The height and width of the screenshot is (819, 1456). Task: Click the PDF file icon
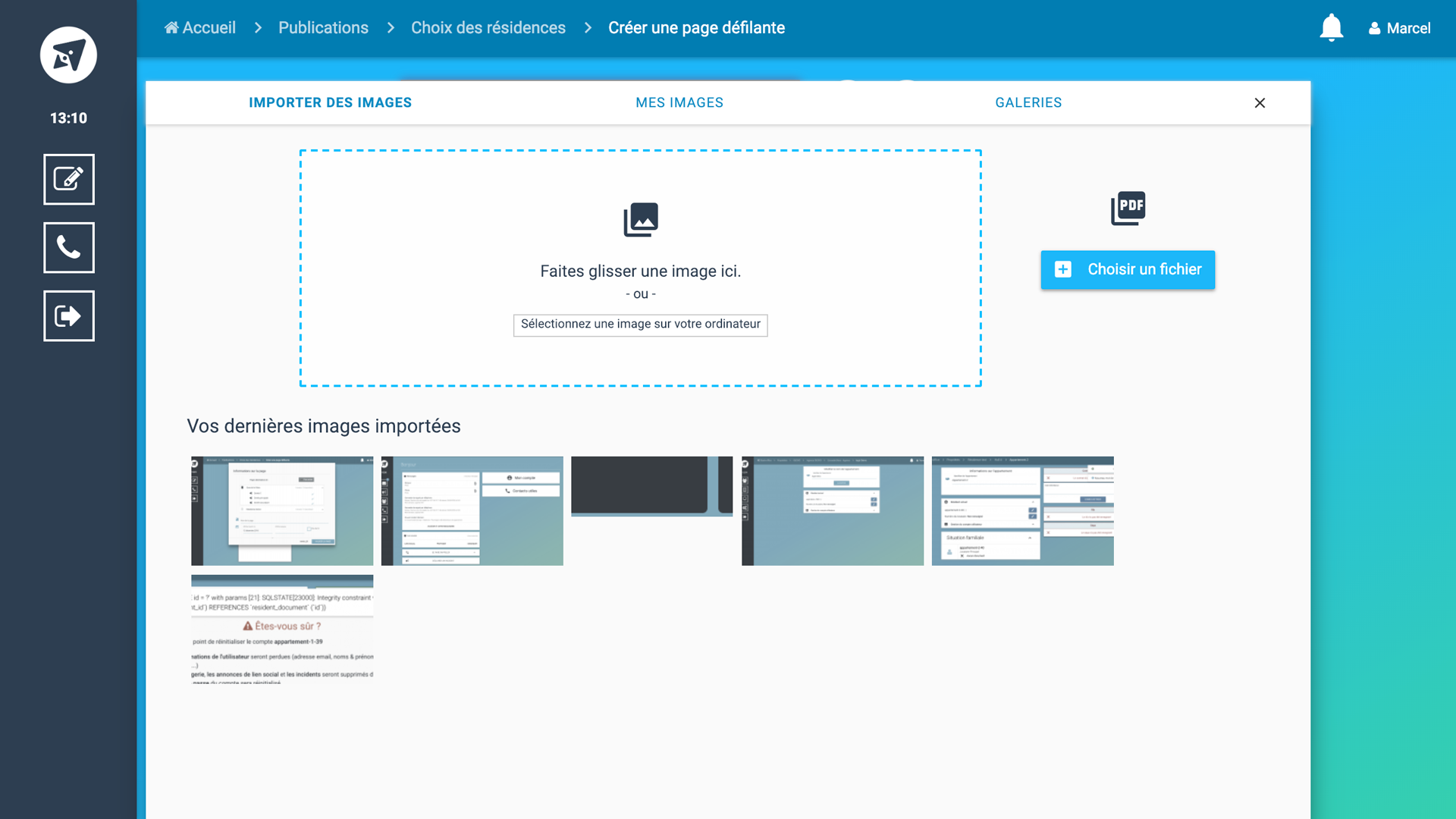1128,208
